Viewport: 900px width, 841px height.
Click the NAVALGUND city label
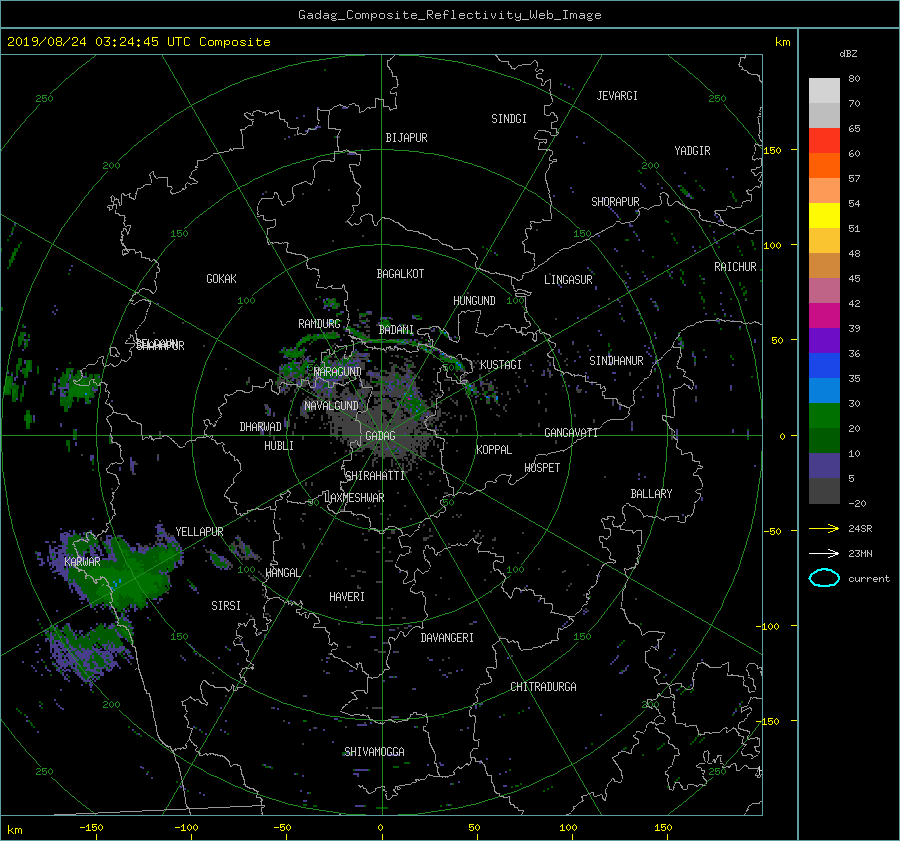tap(331, 406)
